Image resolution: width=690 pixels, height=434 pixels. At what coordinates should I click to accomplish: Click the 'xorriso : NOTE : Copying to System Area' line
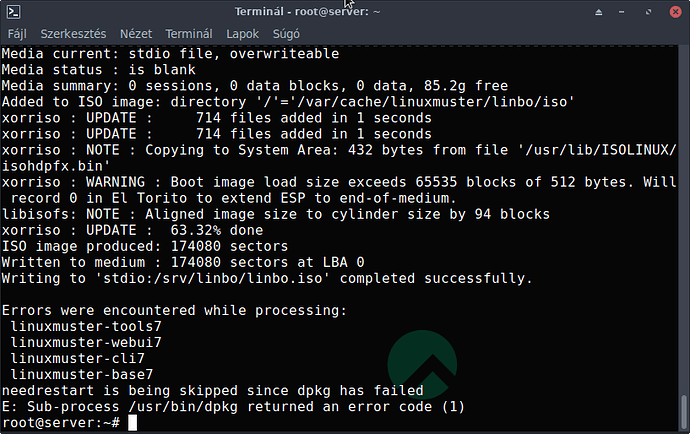click(x=339, y=150)
